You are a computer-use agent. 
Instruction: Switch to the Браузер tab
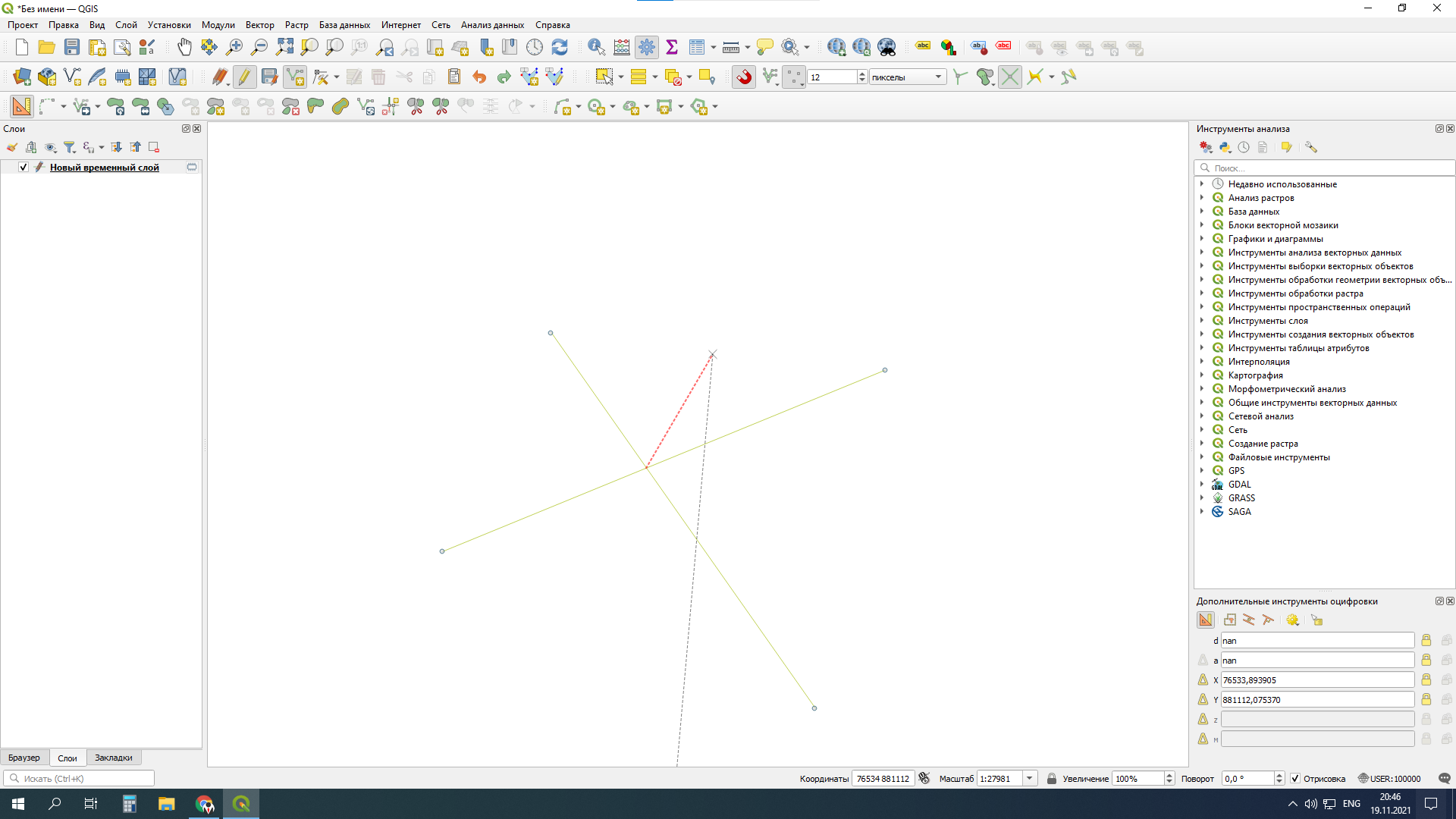pyautogui.click(x=24, y=758)
